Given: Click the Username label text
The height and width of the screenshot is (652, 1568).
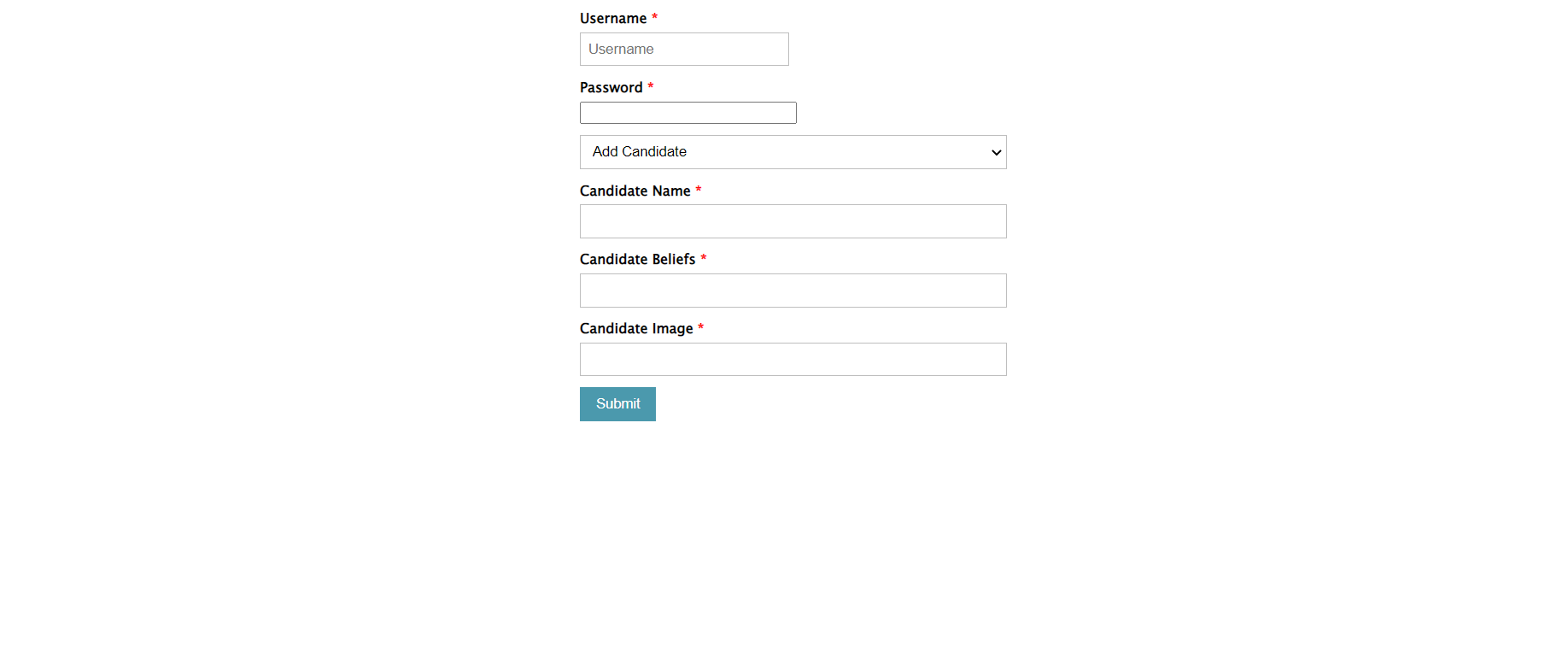Looking at the screenshot, I should [x=613, y=19].
